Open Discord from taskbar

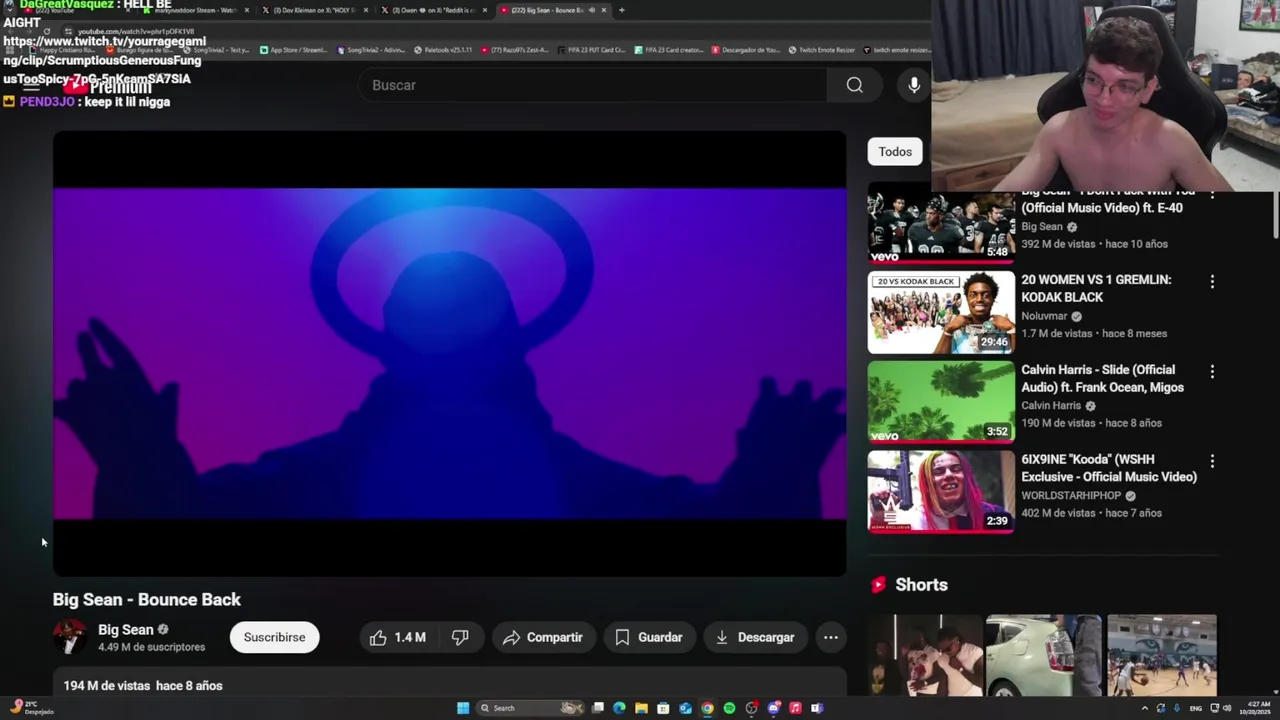point(773,708)
